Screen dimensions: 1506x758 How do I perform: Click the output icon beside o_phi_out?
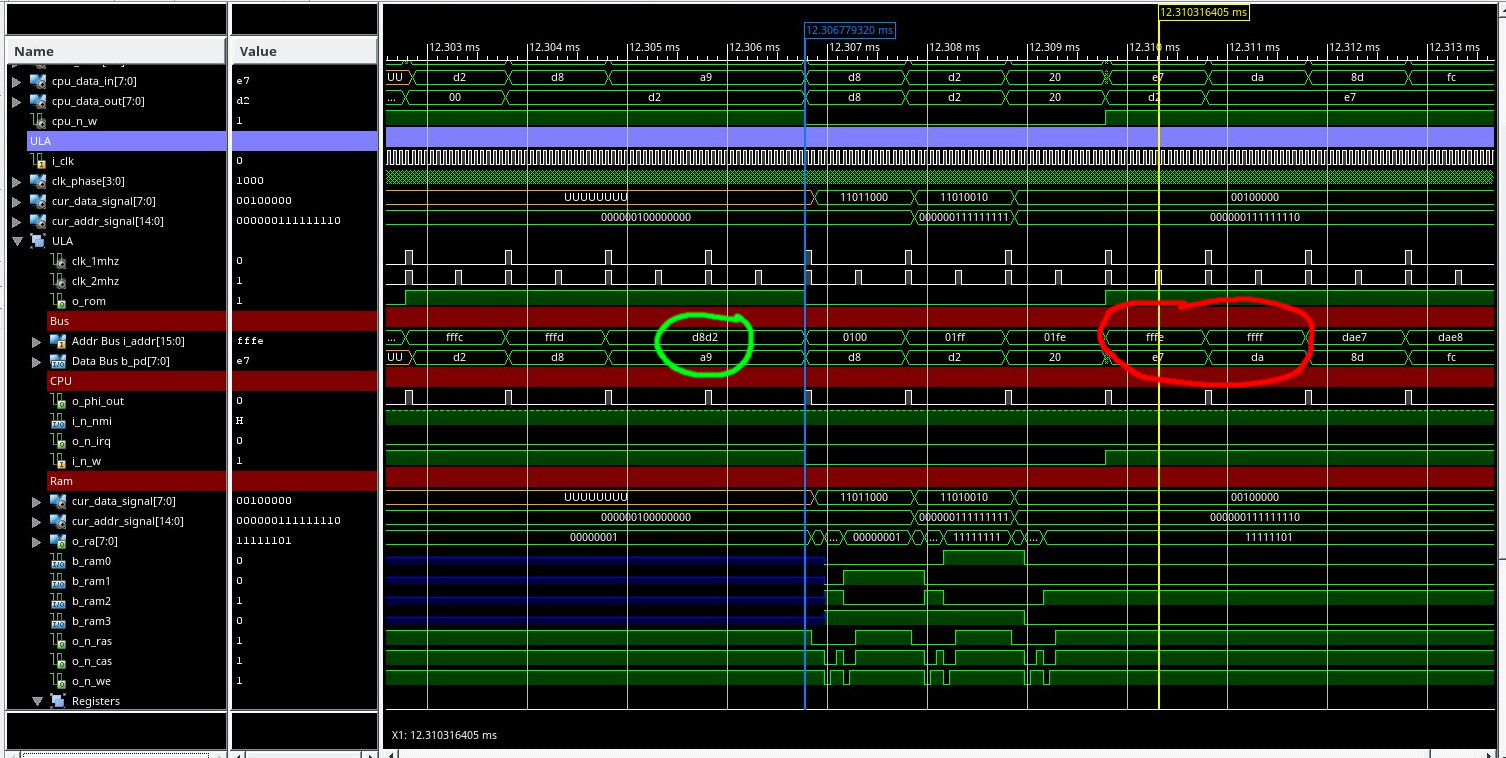58,401
